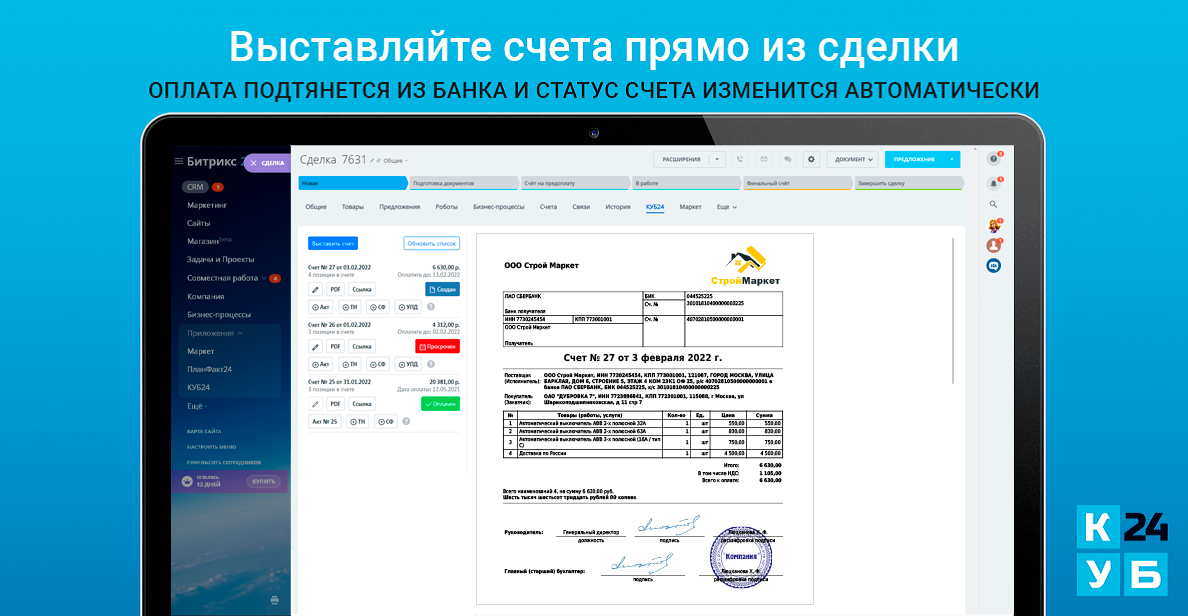The width and height of the screenshot is (1188, 616).
Task: Click Ссылка for invoice № 27
Action: tap(362, 289)
